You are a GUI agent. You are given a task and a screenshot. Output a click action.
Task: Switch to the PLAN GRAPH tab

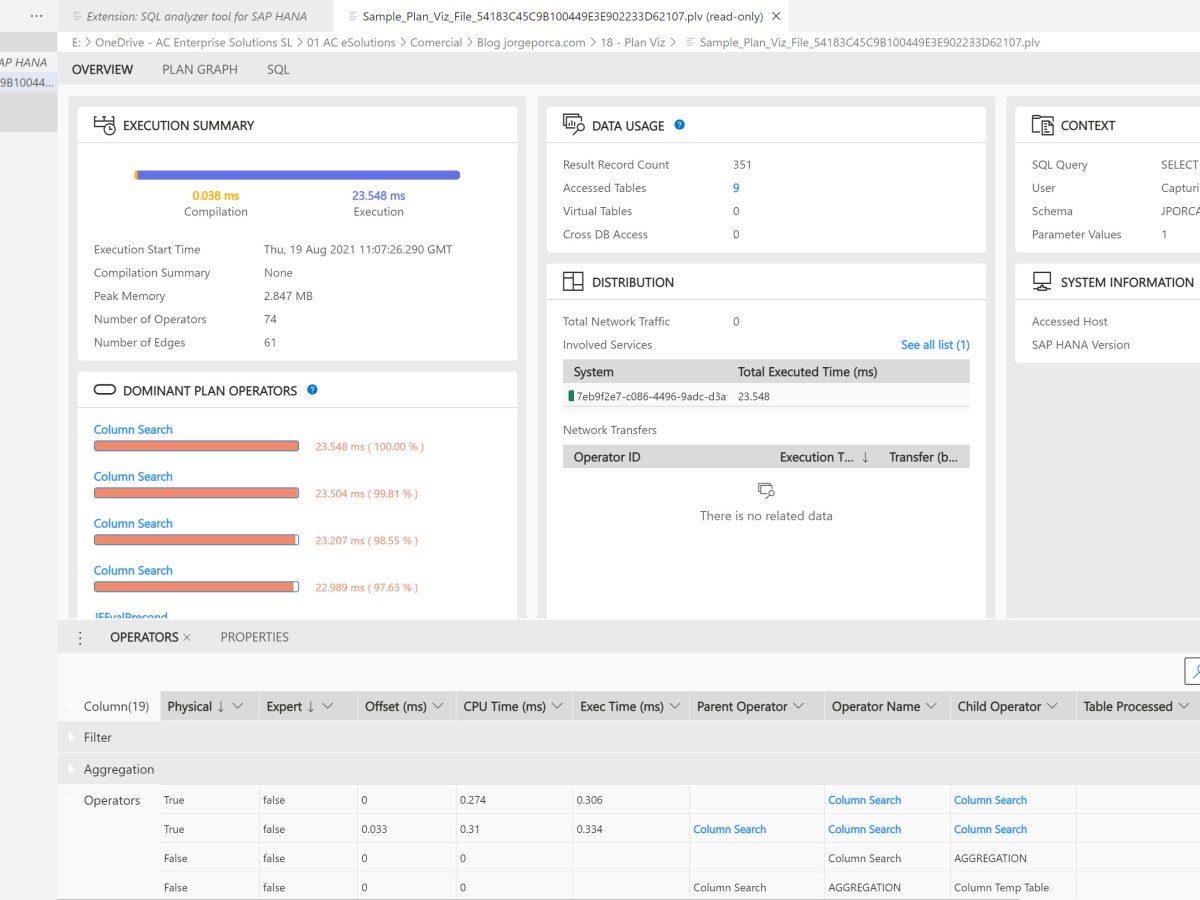198,69
